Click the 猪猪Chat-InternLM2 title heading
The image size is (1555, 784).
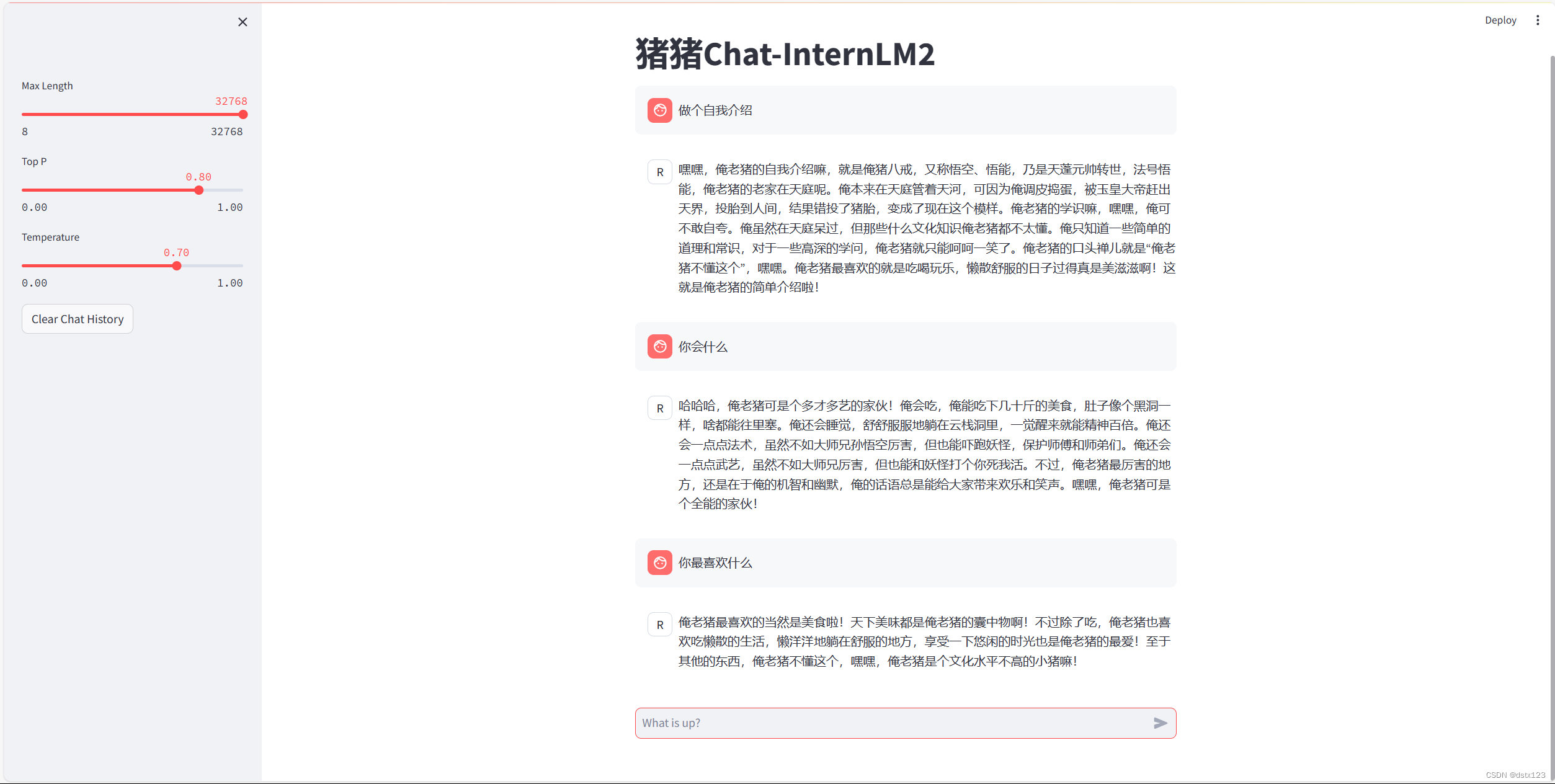pyautogui.click(x=785, y=54)
